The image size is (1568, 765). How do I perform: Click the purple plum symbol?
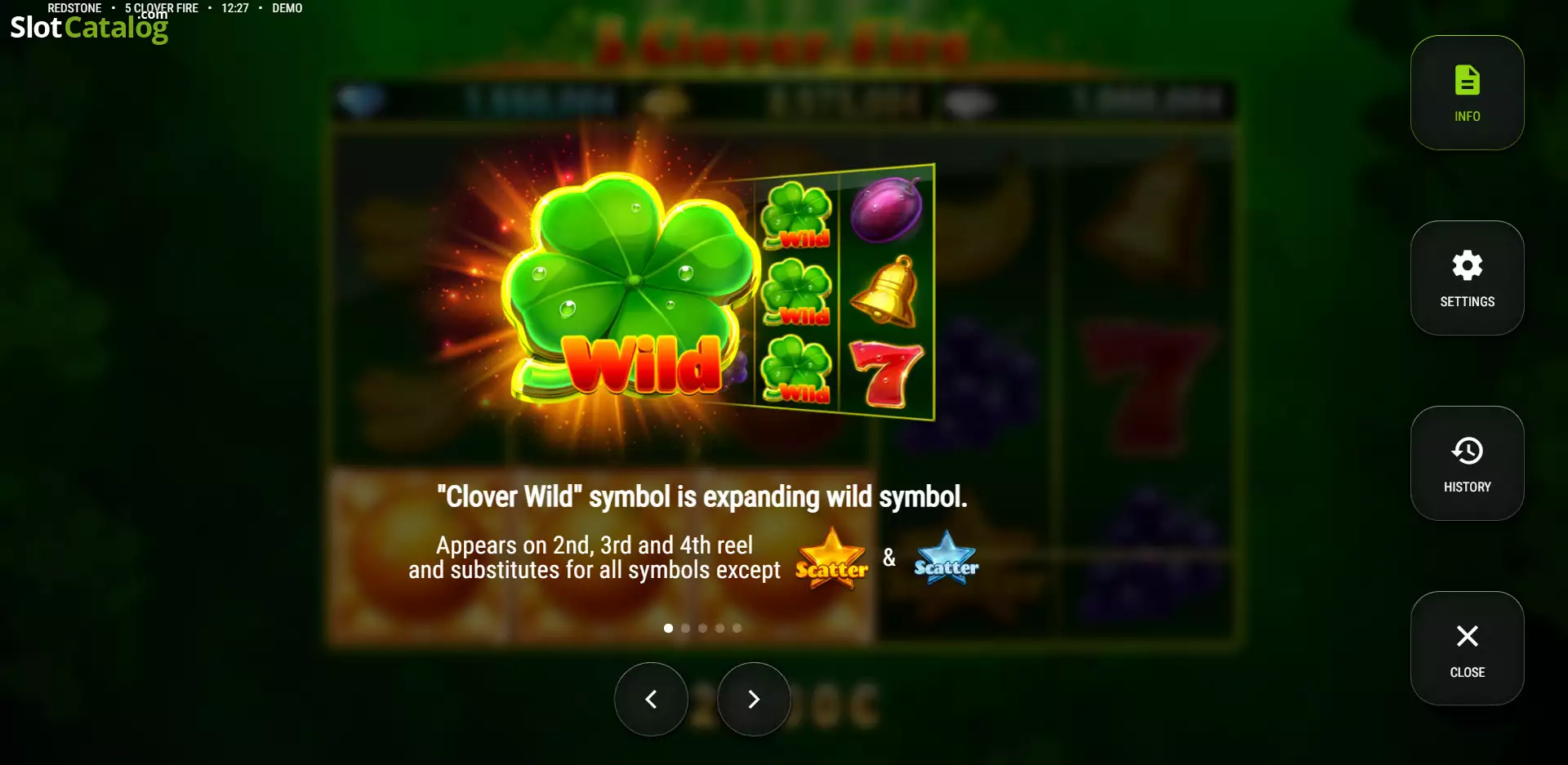(886, 210)
